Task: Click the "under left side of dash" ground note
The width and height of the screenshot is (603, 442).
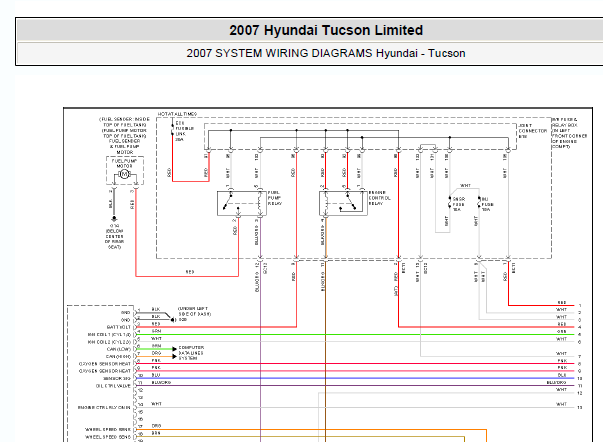Action: 194,314
